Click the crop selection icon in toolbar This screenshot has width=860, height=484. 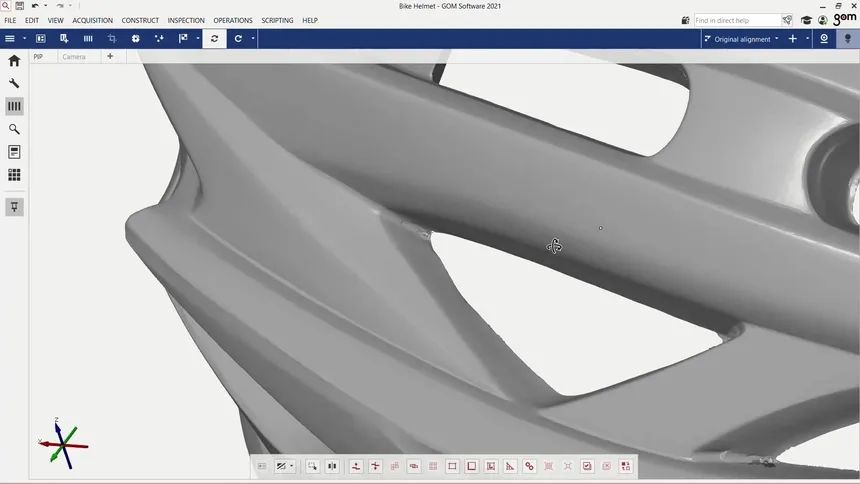click(112, 39)
